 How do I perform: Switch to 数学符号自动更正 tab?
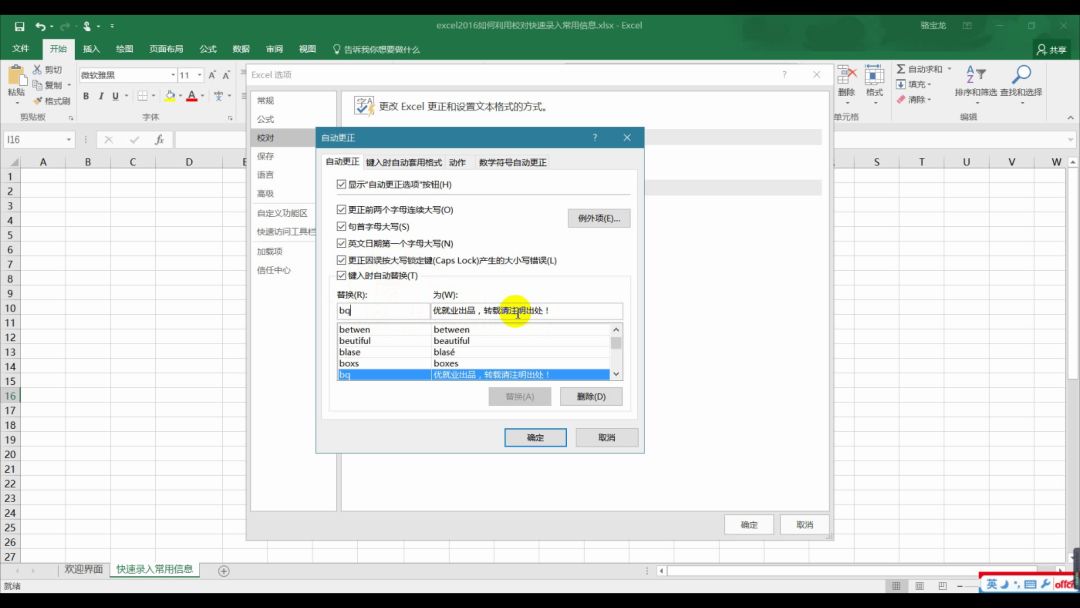click(x=512, y=162)
